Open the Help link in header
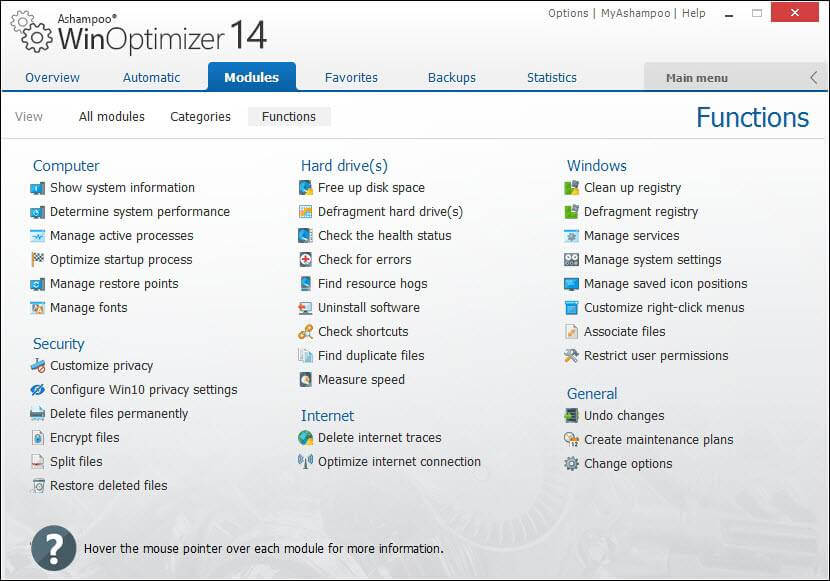The width and height of the screenshot is (830, 581). tap(693, 13)
